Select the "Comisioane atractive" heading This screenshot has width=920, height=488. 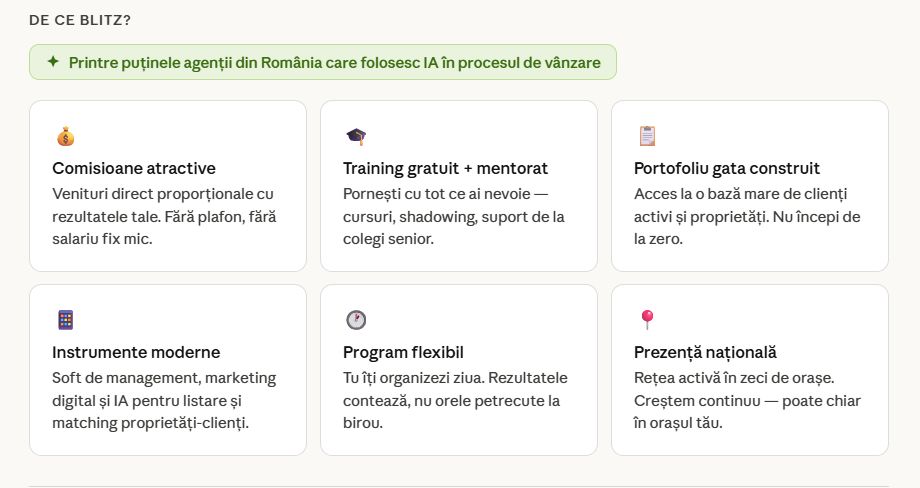[x=134, y=168]
